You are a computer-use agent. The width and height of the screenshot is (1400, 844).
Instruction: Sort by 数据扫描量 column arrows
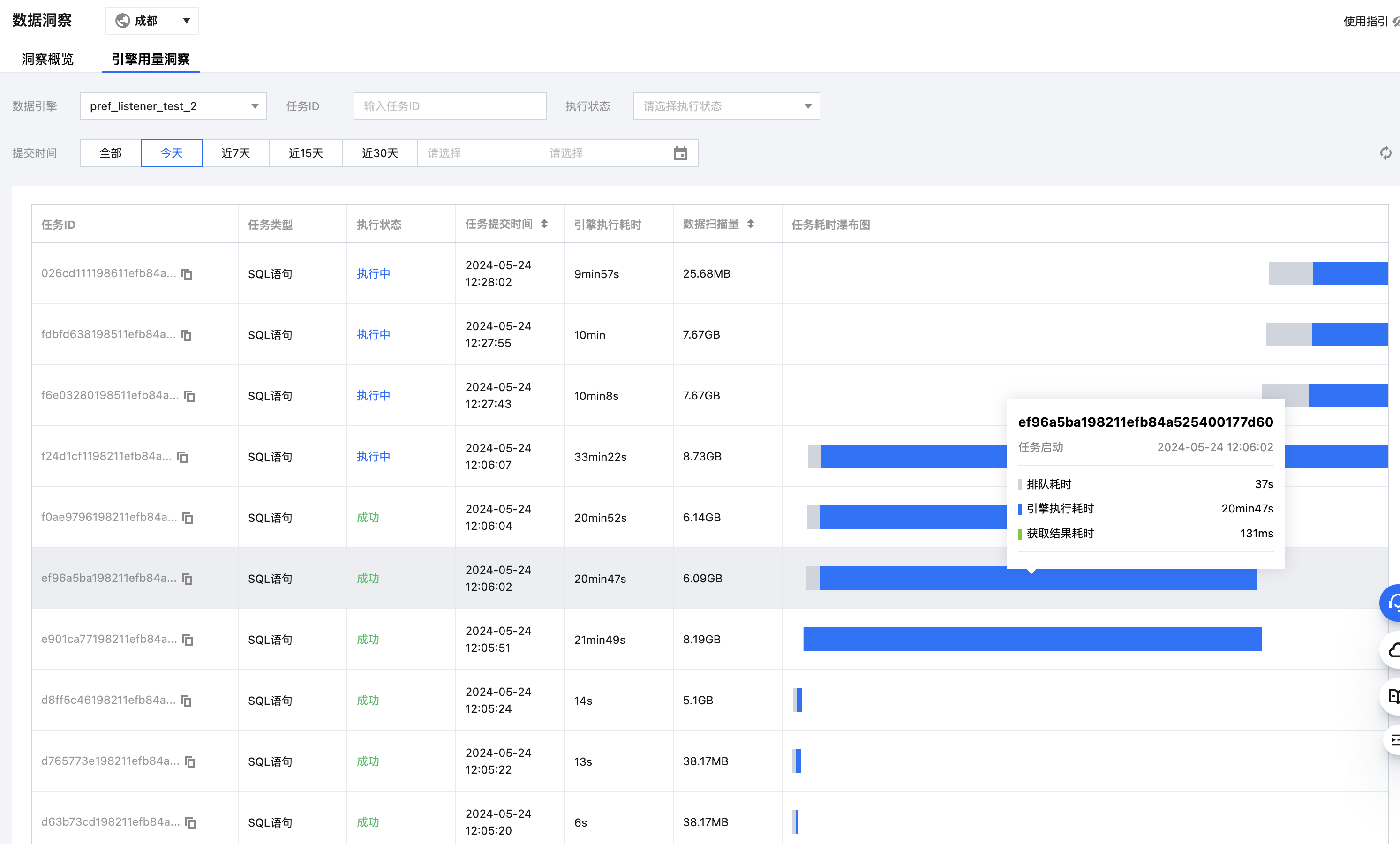(751, 224)
